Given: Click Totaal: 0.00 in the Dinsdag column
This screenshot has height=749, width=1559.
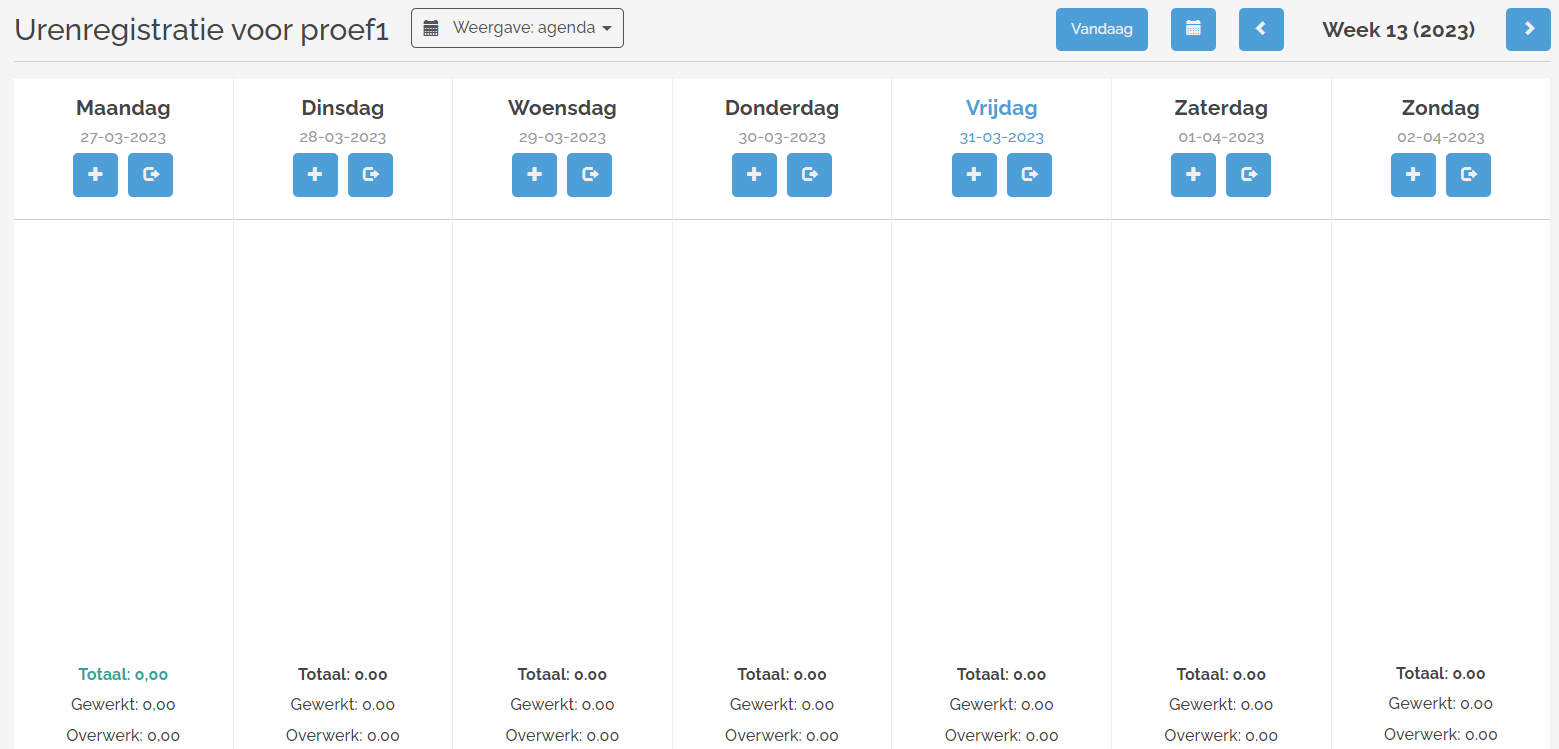Looking at the screenshot, I should point(343,674).
